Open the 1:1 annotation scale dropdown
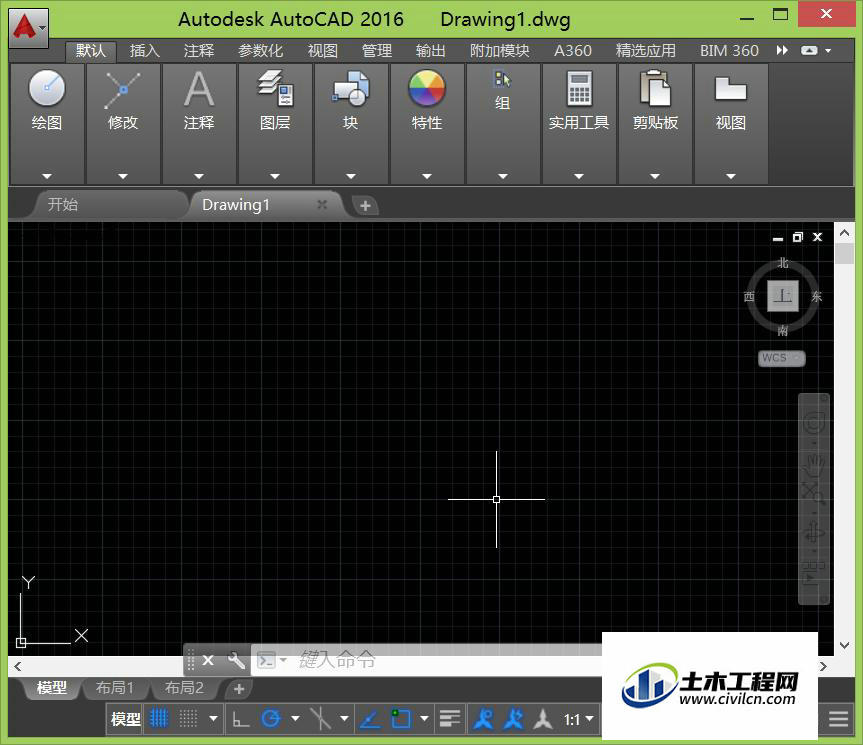 pos(579,719)
